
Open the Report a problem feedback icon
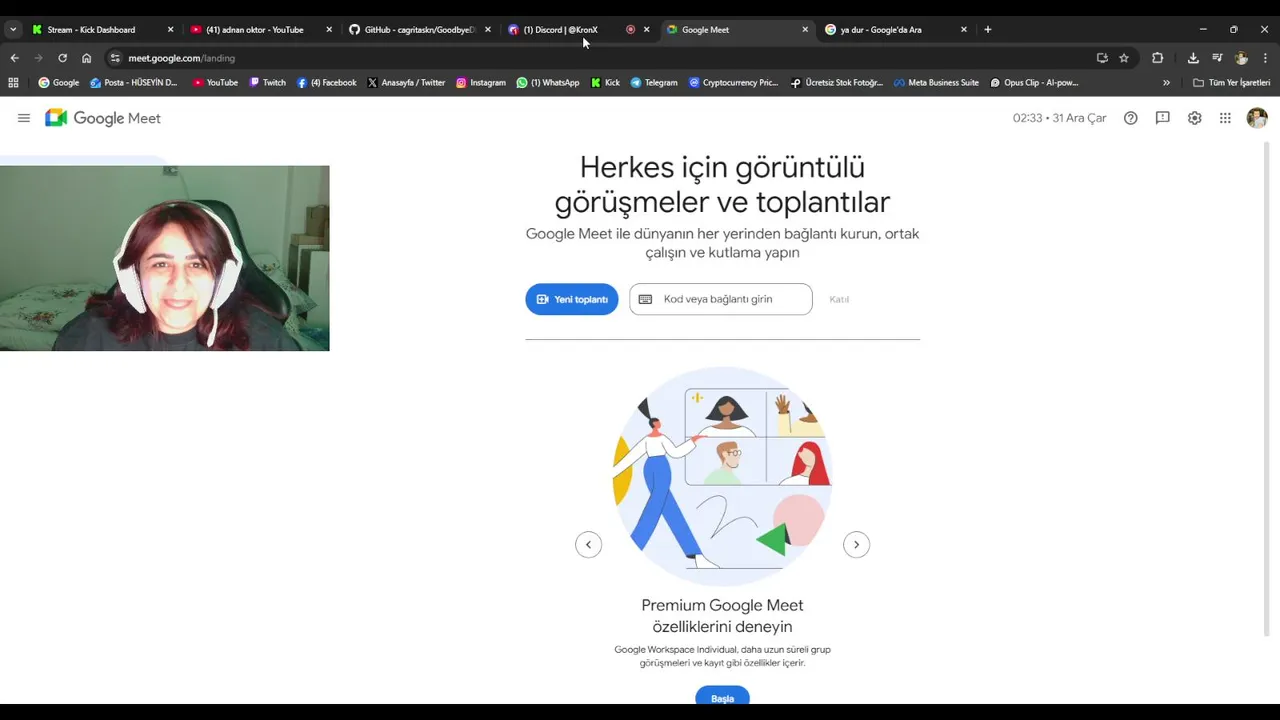[1162, 118]
